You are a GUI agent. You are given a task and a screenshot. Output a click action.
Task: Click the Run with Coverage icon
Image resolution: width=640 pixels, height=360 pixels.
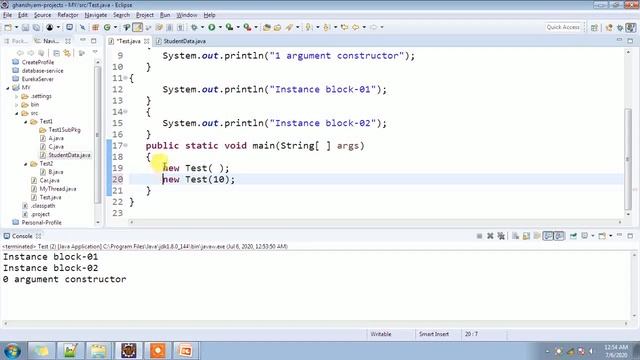(229, 27)
